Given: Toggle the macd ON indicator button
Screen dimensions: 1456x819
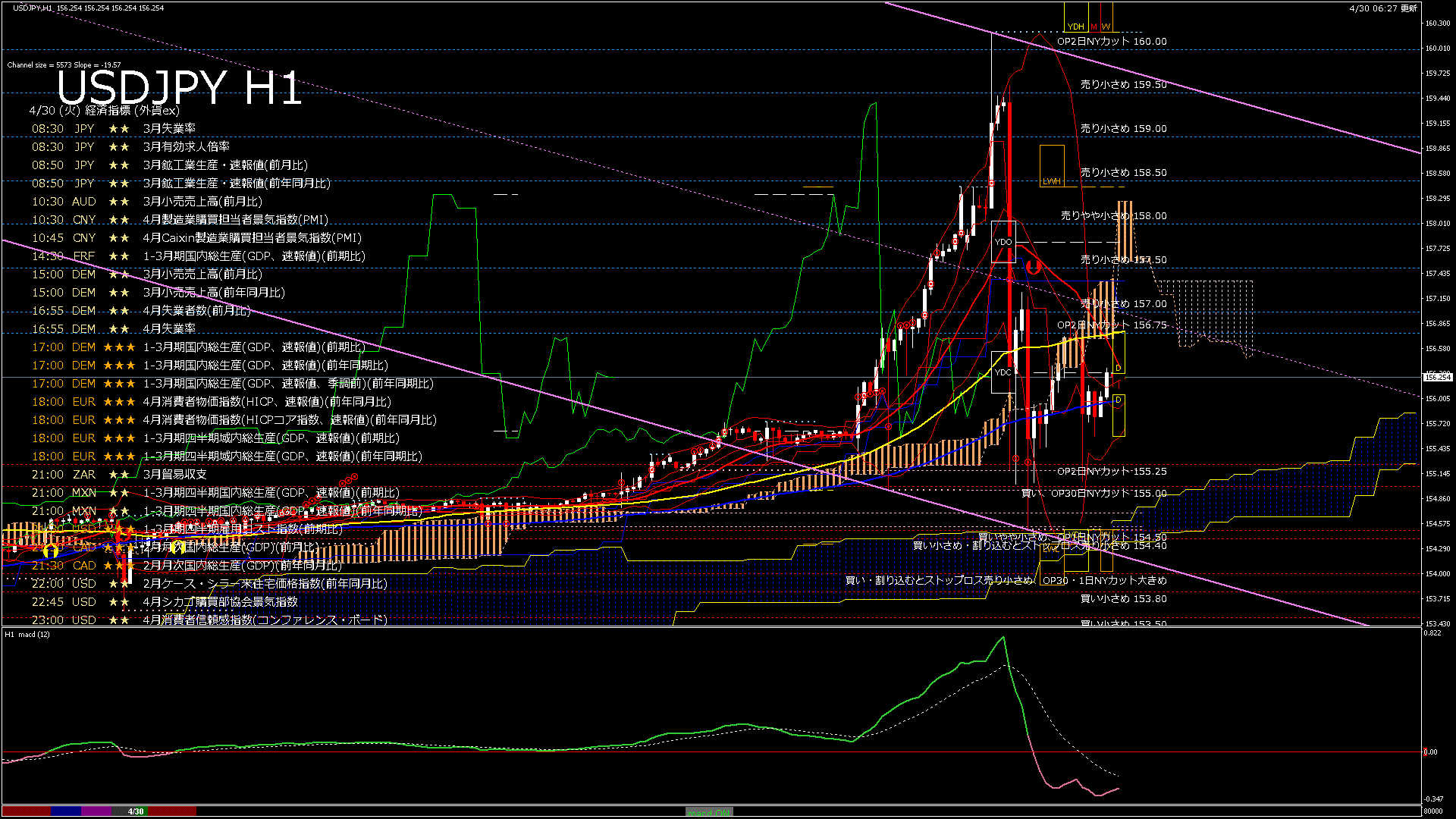Looking at the screenshot, I should click(x=709, y=811).
